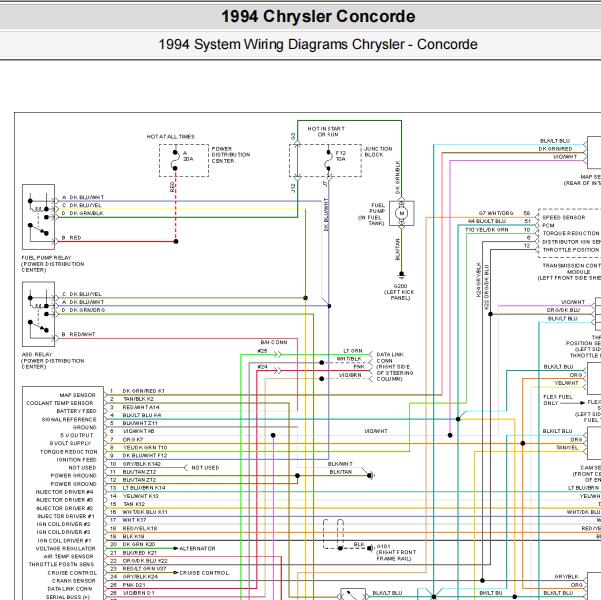The width and height of the screenshot is (601, 600).
Task: Click the 20A fuse A symbol
Action: pyautogui.click(x=175, y=160)
